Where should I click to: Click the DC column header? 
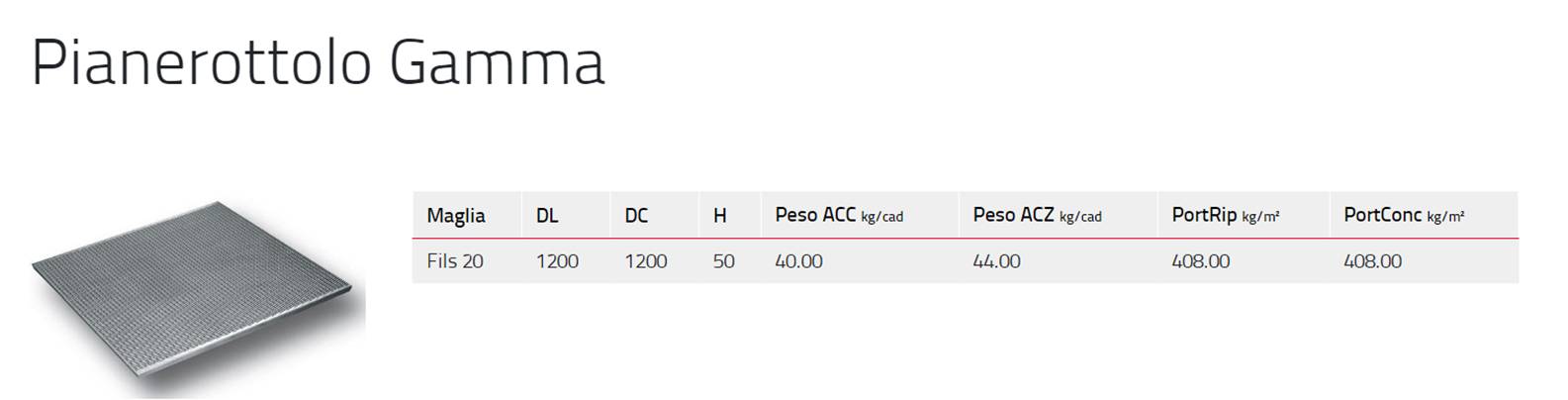(x=636, y=215)
